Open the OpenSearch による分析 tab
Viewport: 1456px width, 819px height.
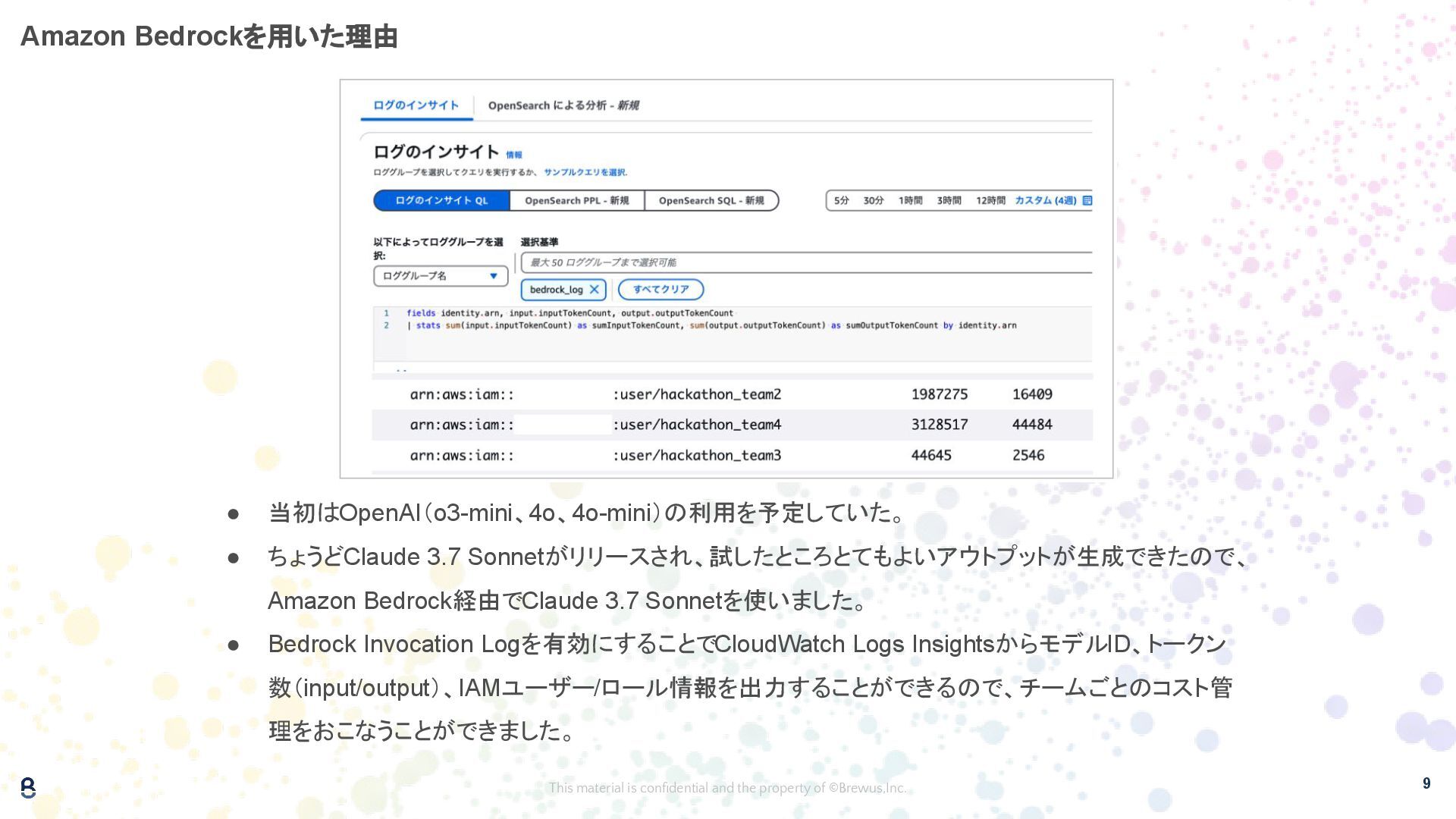(x=563, y=105)
